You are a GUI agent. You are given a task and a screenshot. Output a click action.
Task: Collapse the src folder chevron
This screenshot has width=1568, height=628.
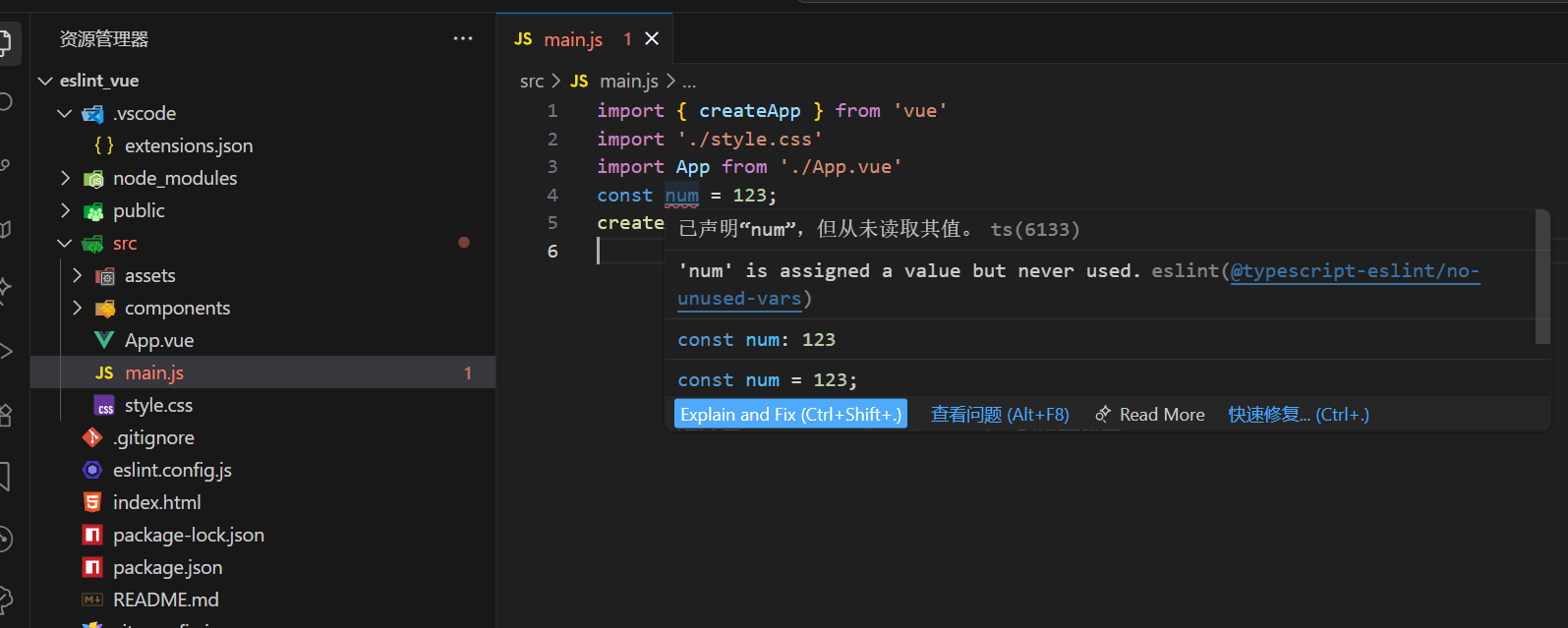point(65,243)
